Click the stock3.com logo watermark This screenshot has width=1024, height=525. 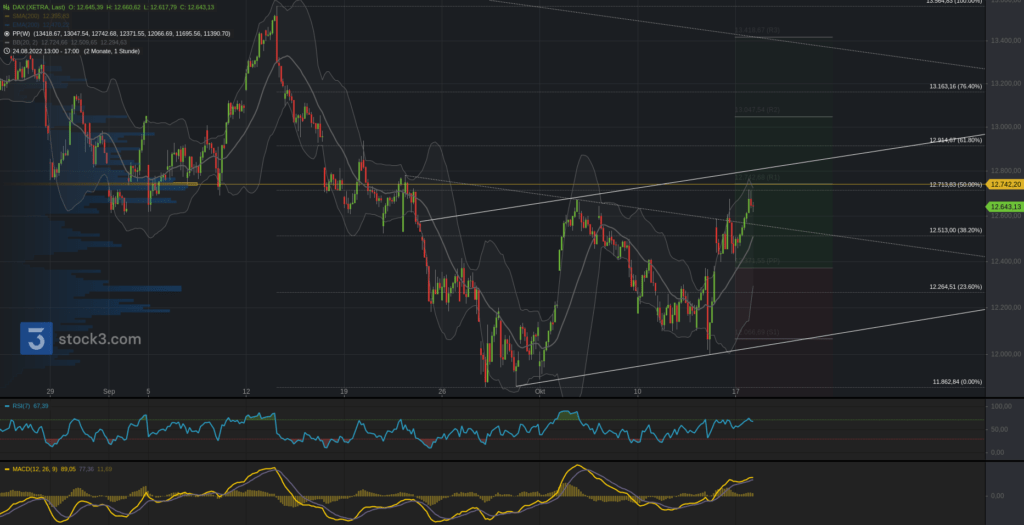point(81,339)
